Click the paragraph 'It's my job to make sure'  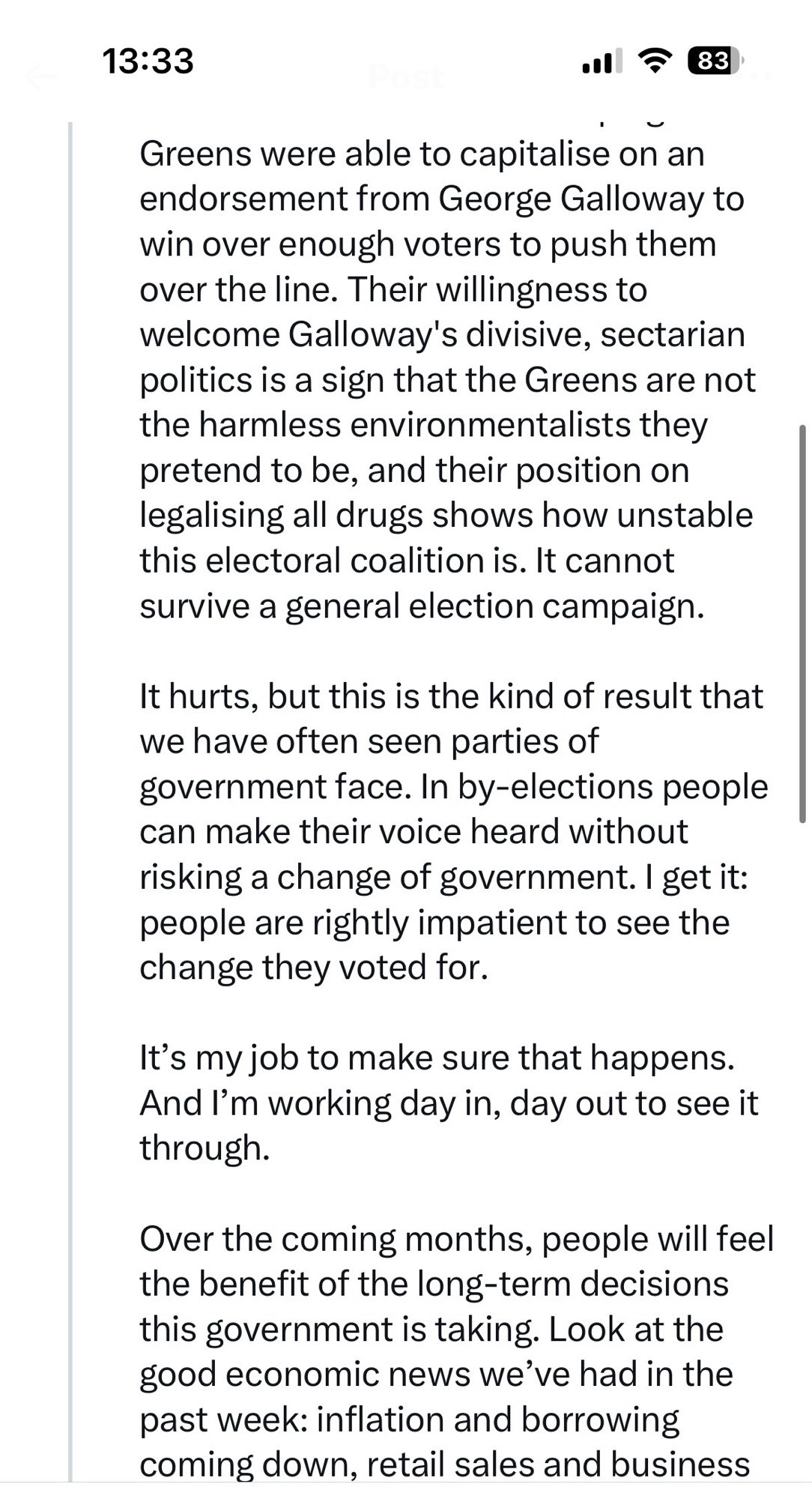[x=448, y=1103]
